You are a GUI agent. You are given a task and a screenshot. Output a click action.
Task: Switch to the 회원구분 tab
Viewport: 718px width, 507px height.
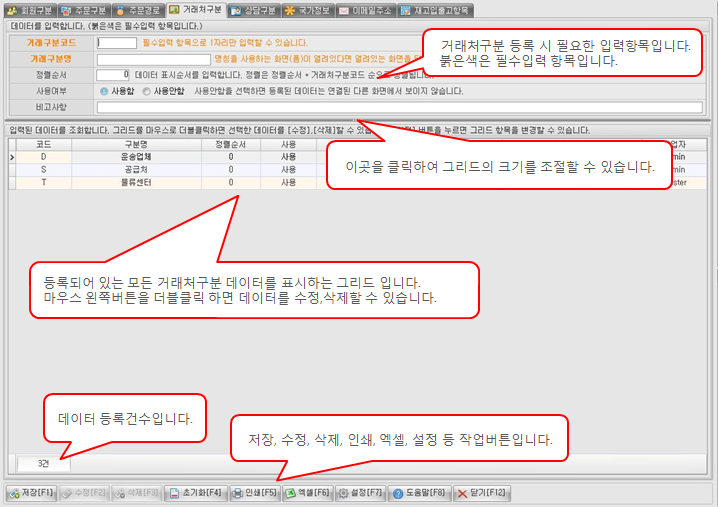pyautogui.click(x=30, y=10)
